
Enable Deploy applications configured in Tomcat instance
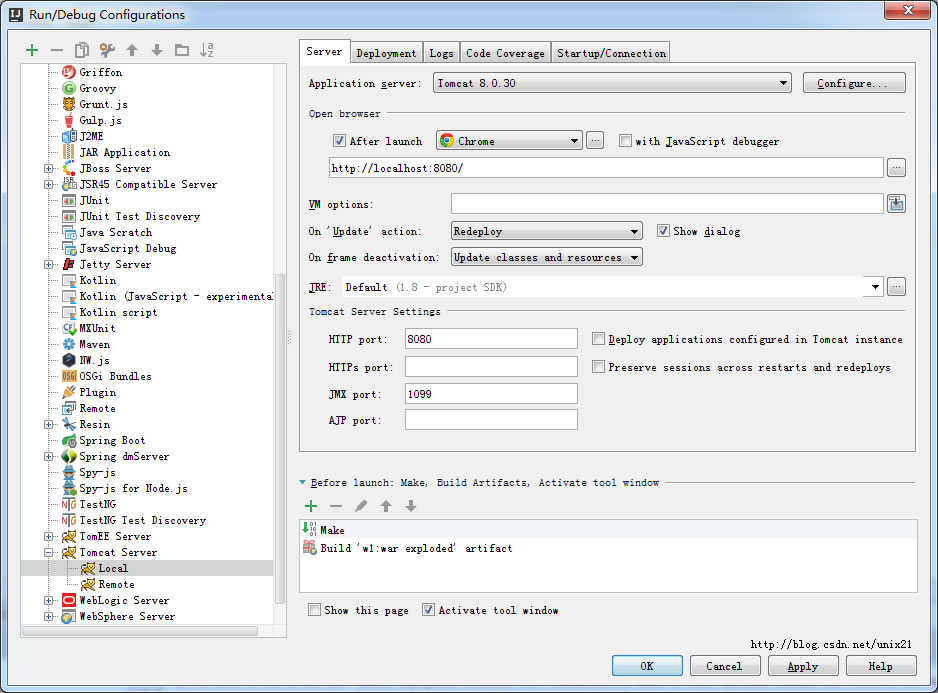(x=598, y=339)
